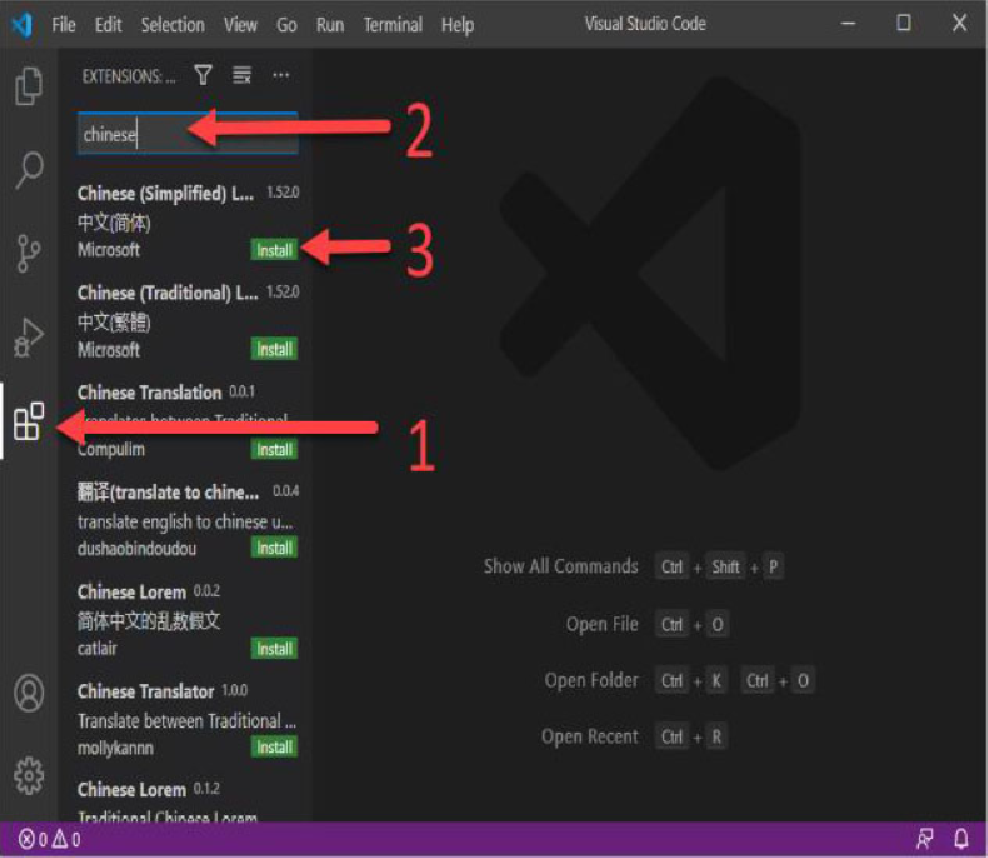Install the dushaobindoudou translate extension
The width and height of the screenshot is (988, 858).
click(x=275, y=548)
